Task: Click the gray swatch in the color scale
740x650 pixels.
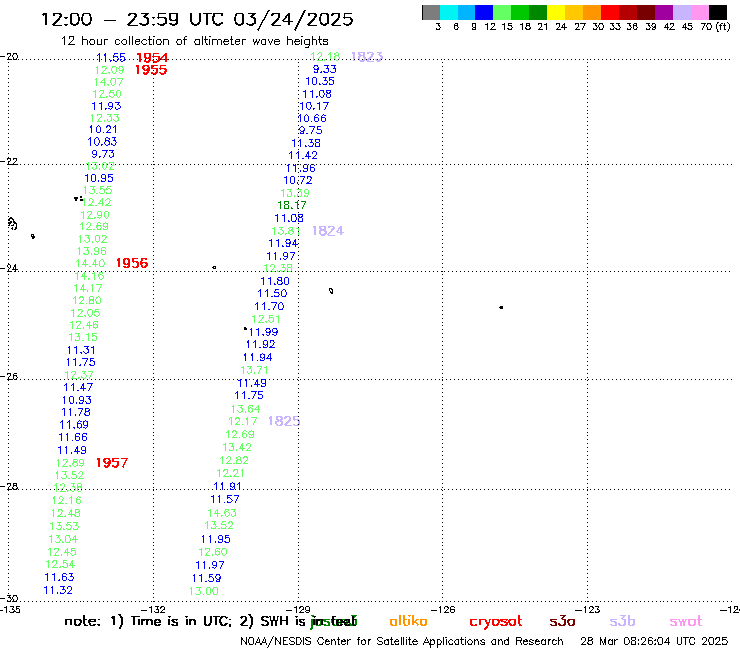Action: point(431,12)
